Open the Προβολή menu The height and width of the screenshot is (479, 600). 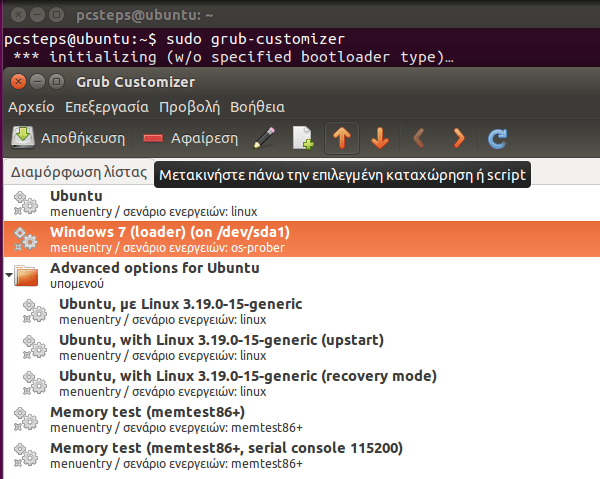[189, 108]
